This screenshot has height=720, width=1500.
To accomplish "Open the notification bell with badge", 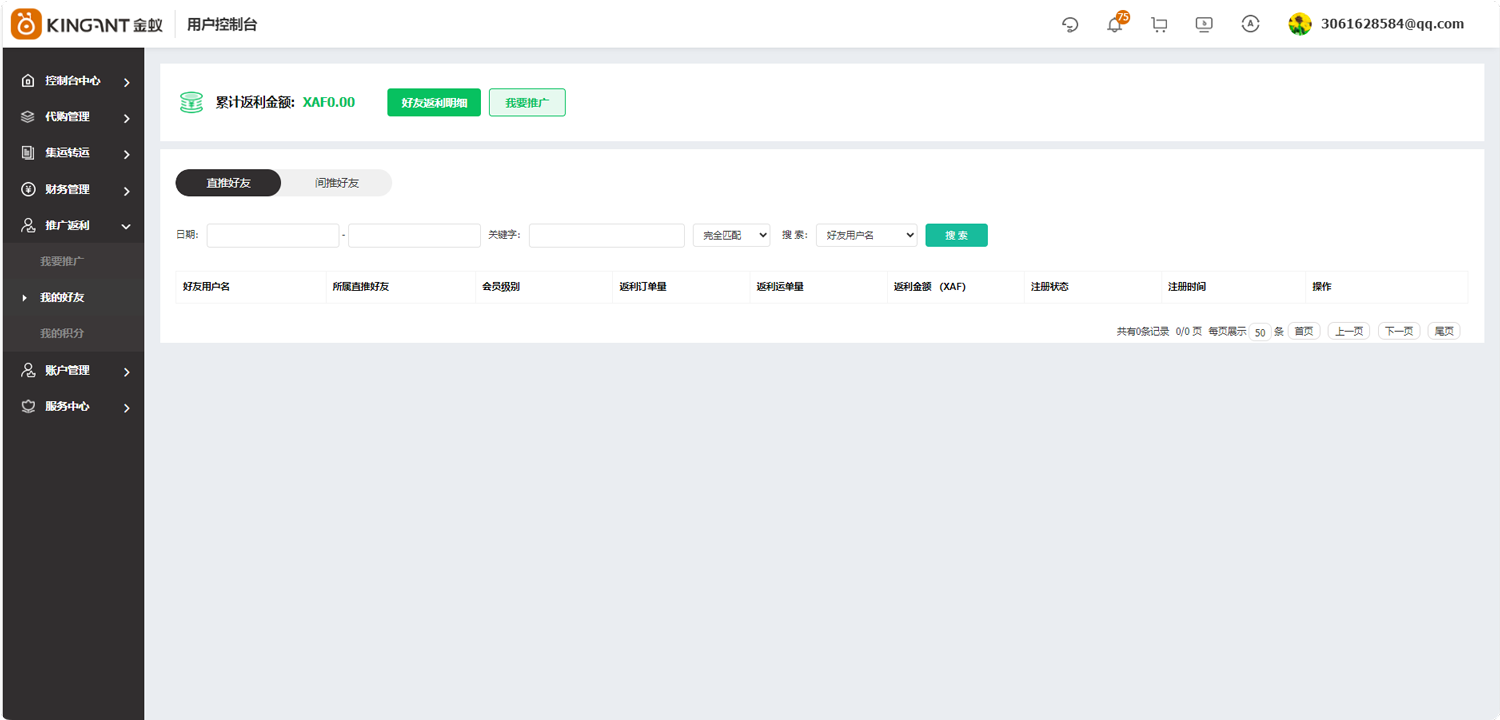I will pos(1116,23).
